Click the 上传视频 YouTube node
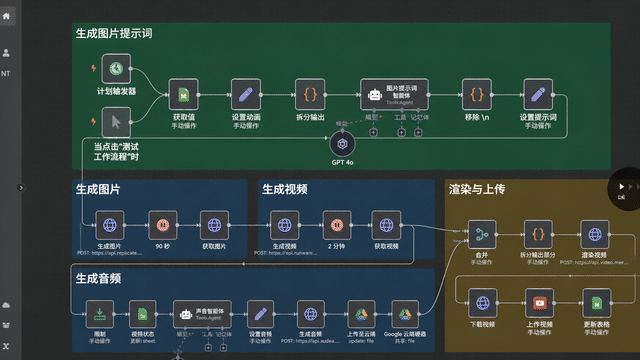The height and width of the screenshot is (360, 640). (539, 303)
